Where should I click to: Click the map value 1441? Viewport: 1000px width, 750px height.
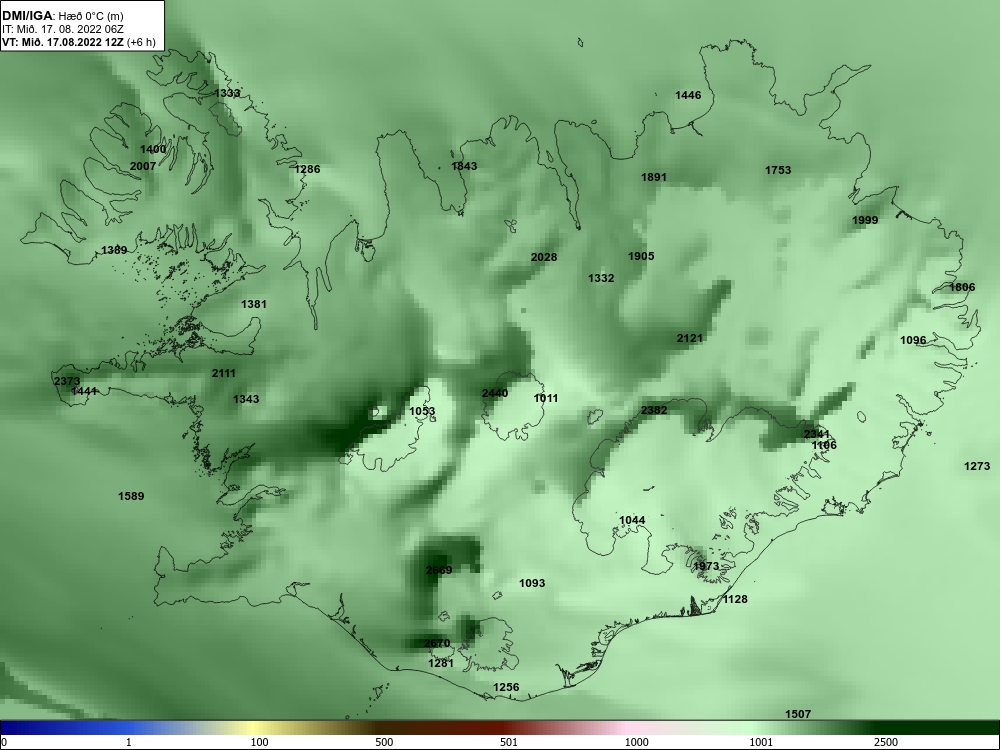pos(84,391)
